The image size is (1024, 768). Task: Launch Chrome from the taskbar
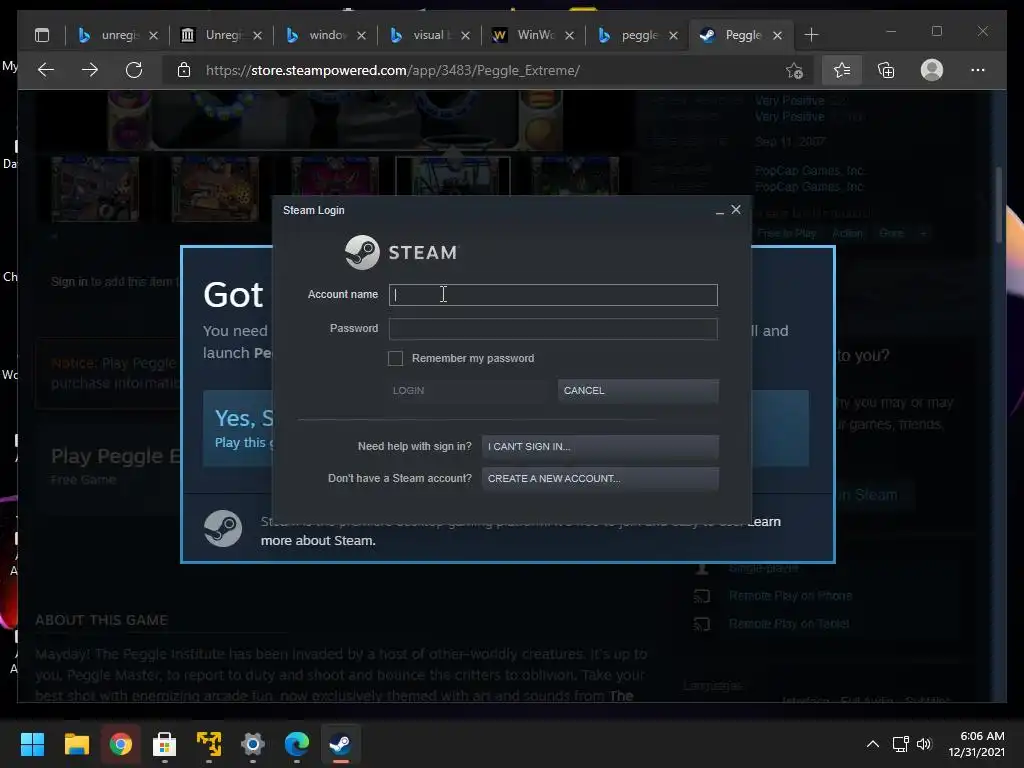pyautogui.click(x=121, y=744)
